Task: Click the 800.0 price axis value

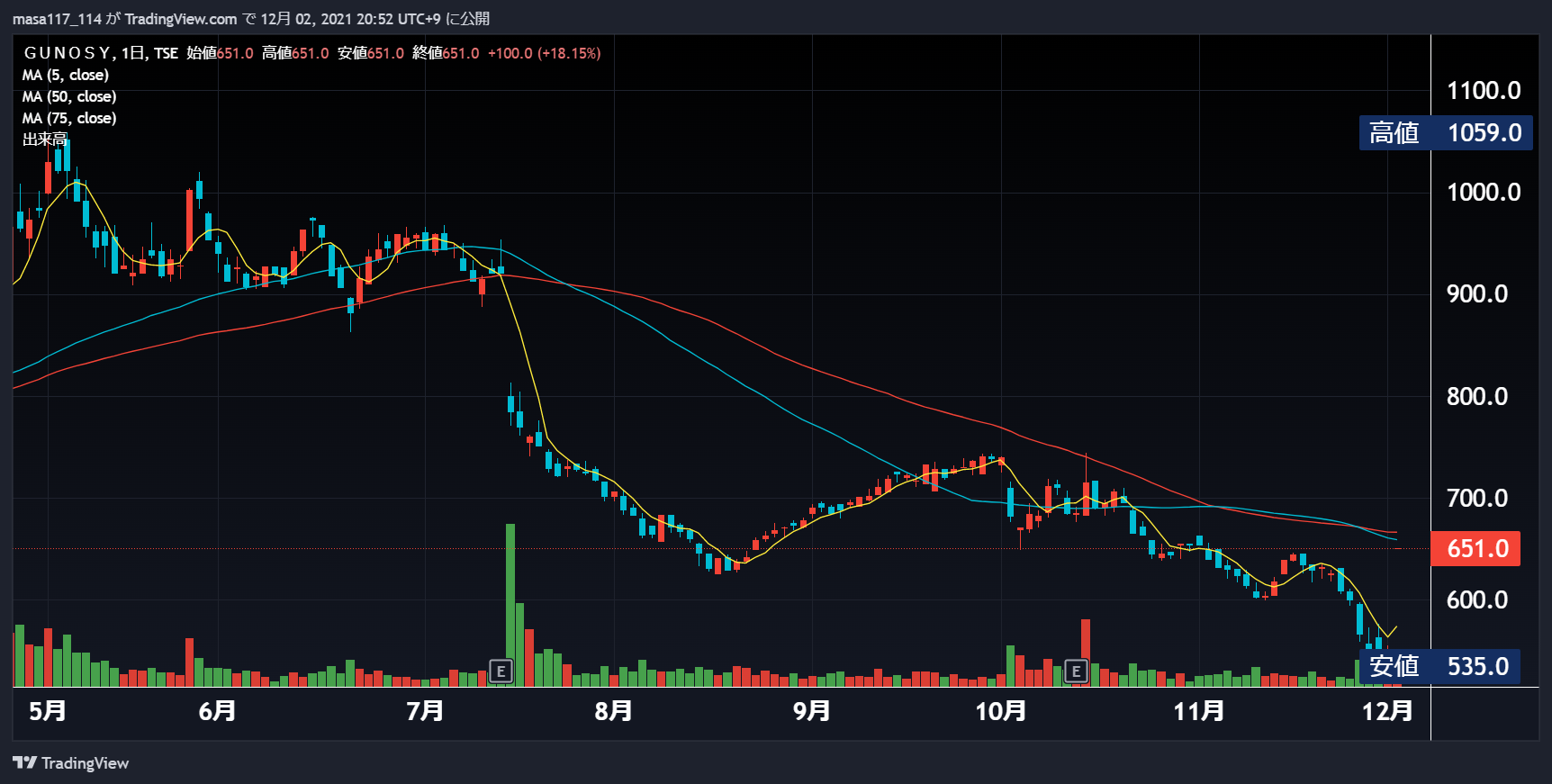Action: (1477, 396)
